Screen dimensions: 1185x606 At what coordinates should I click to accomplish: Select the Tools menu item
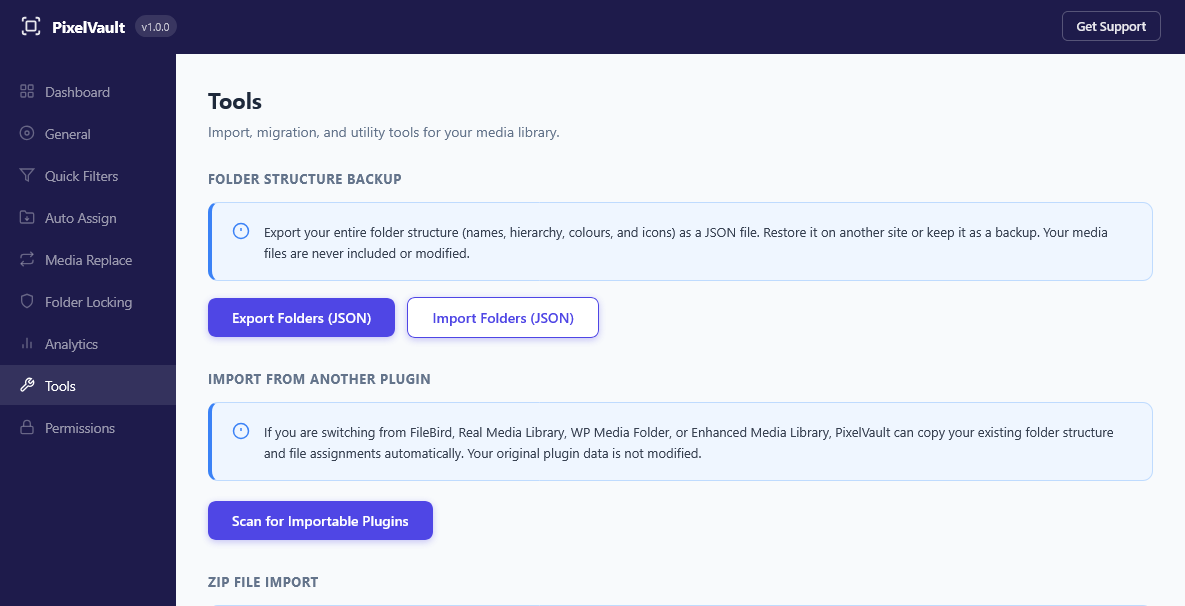(x=88, y=385)
